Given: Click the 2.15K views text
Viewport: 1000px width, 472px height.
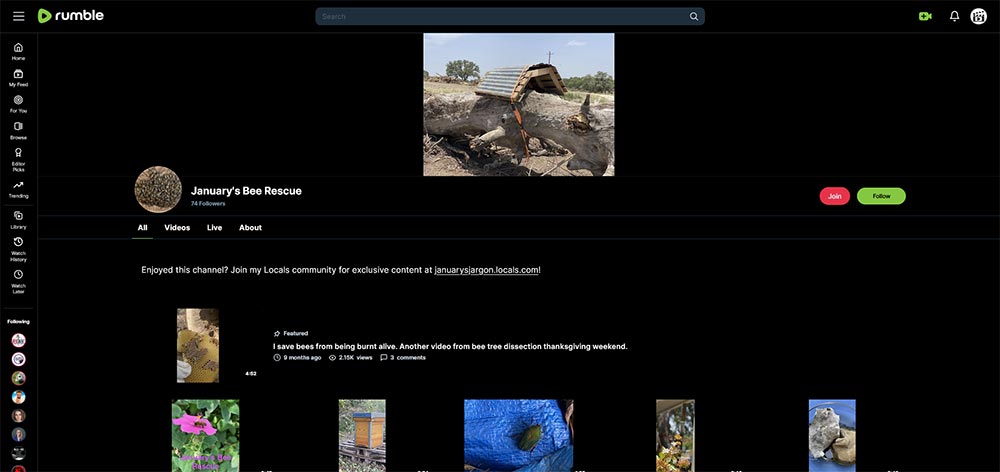Looking at the screenshot, I should tap(355, 358).
